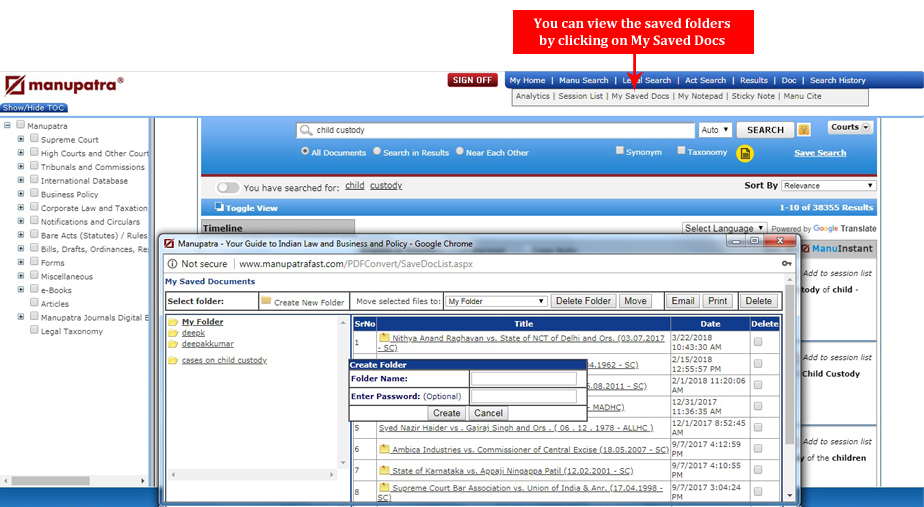Open the Auto search mode dropdown
The width and height of the screenshot is (924, 507).
[x=715, y=130]
